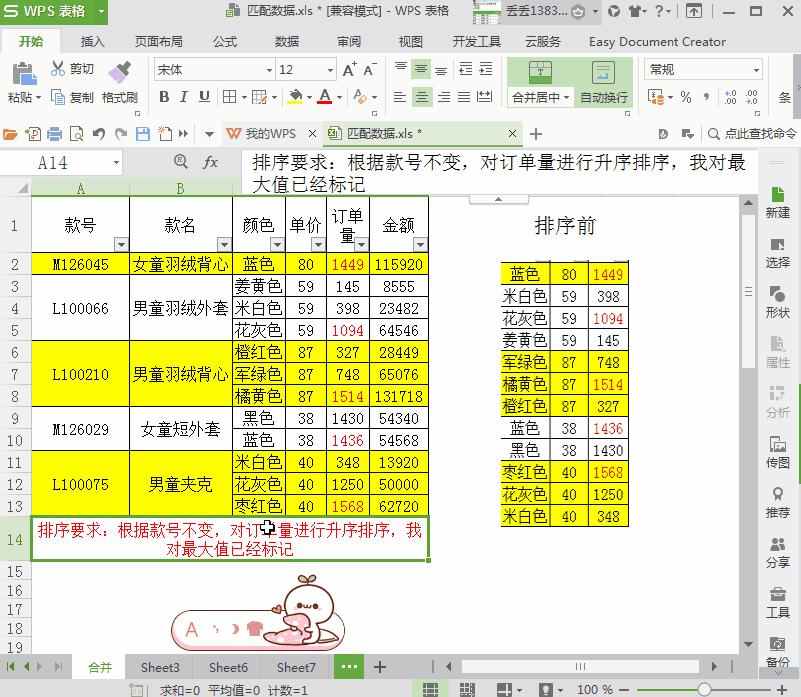Click the A14 cell name box
The height and width of the screenshot is (697, 801).
pyautogui.click(x=55, y=161)
